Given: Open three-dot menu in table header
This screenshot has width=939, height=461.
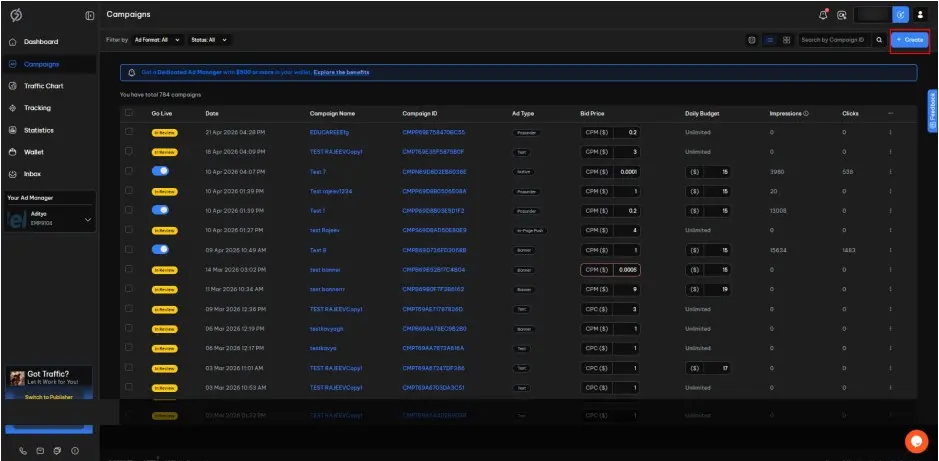Looking at the screenshot, I should pos(890,113).
